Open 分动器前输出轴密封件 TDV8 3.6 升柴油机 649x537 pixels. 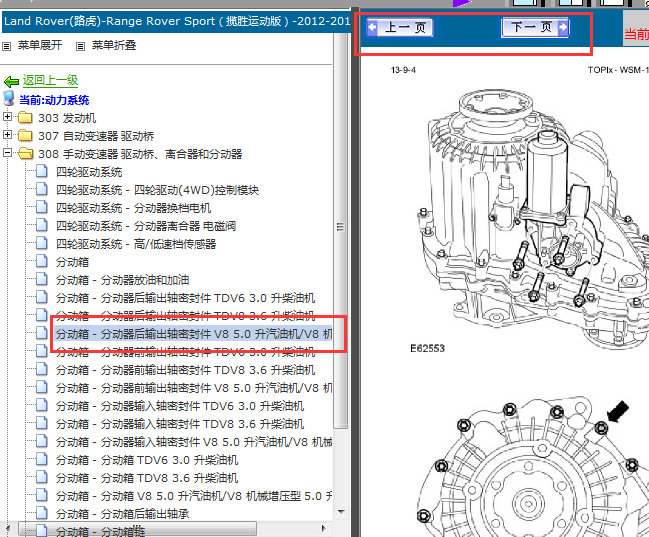tap(185, 370)
